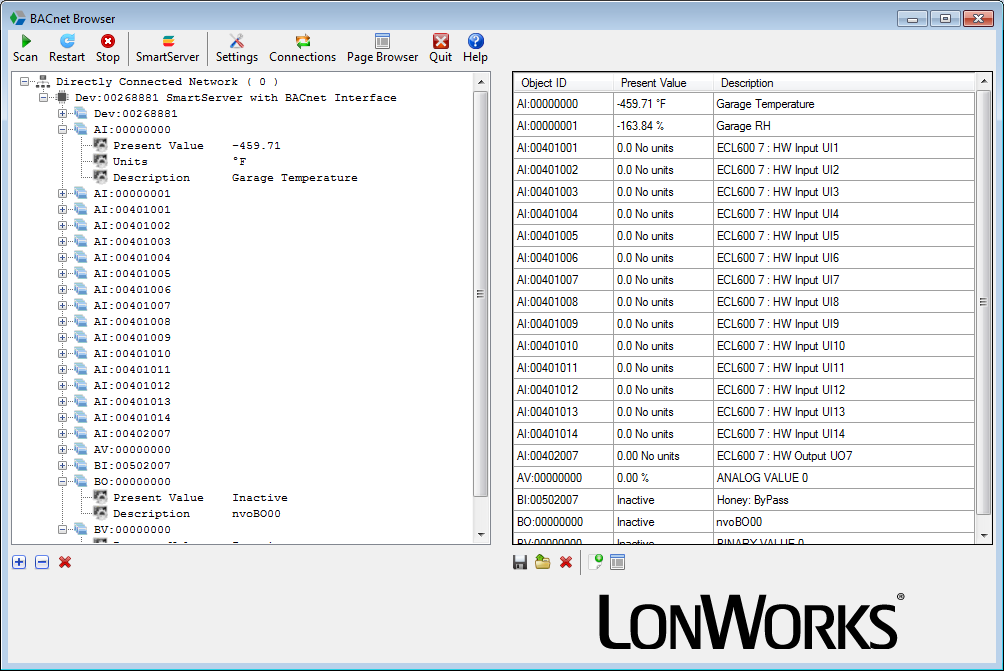Click ECL600 7 : HW Output UO7 cell

(x=844, y=456)
